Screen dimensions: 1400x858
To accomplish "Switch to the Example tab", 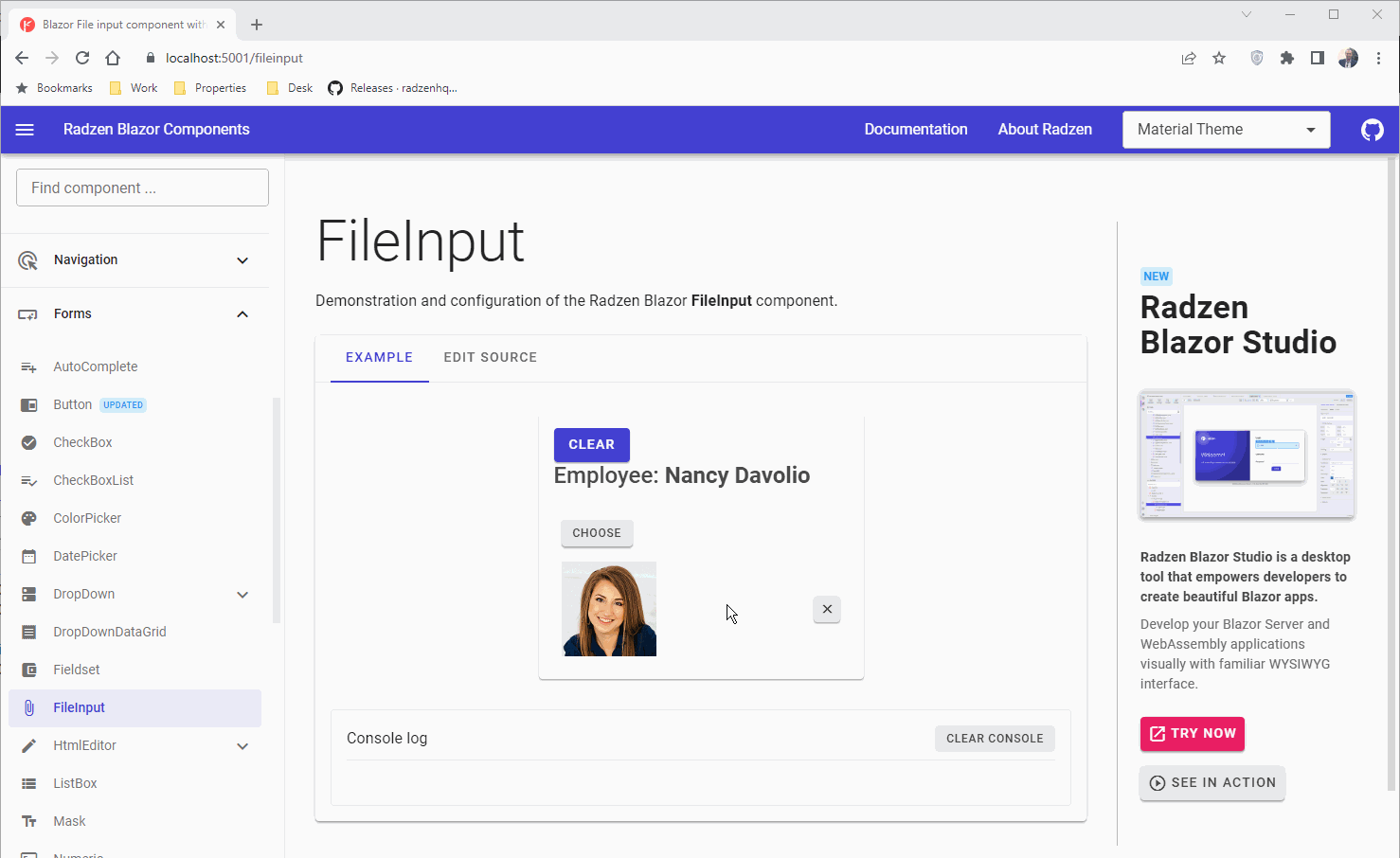I will 379,357.
